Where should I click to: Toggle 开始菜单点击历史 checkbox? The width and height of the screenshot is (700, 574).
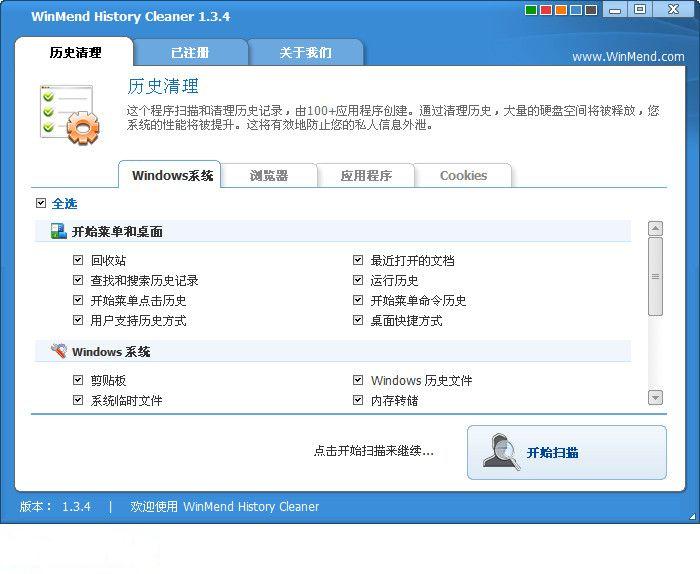pyautogui.click(x=78, y=300)
